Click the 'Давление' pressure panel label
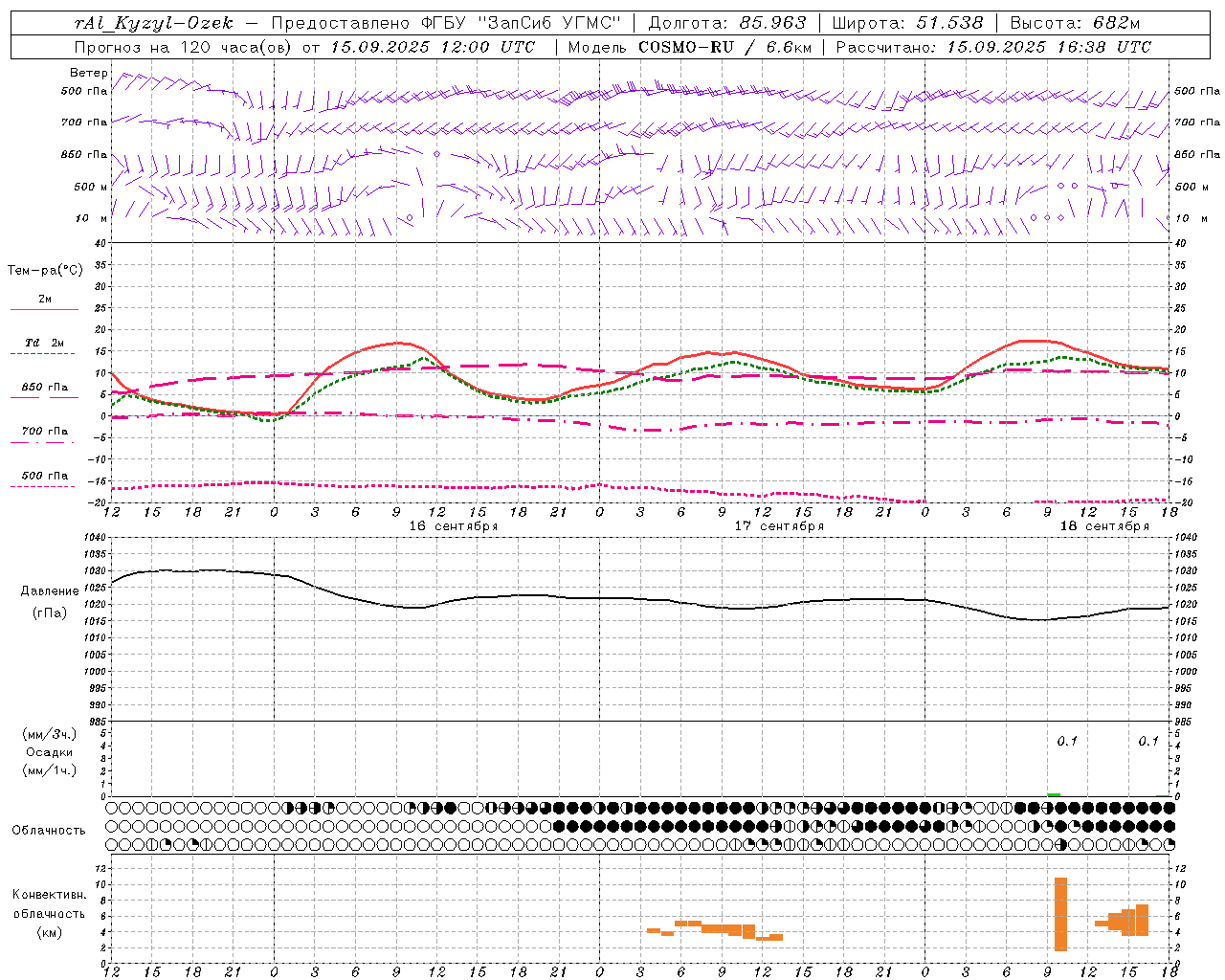 tap(50, 591)
